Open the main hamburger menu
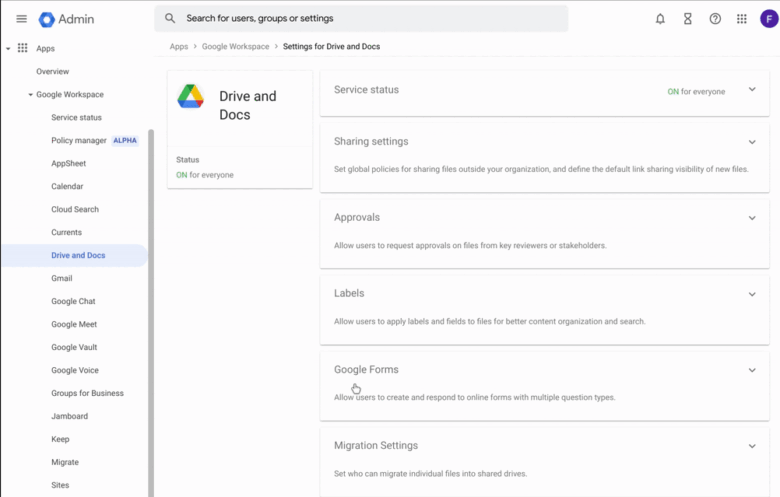This screenshot has height=497, width=780. pyautogui.click(x=21, y=19)
